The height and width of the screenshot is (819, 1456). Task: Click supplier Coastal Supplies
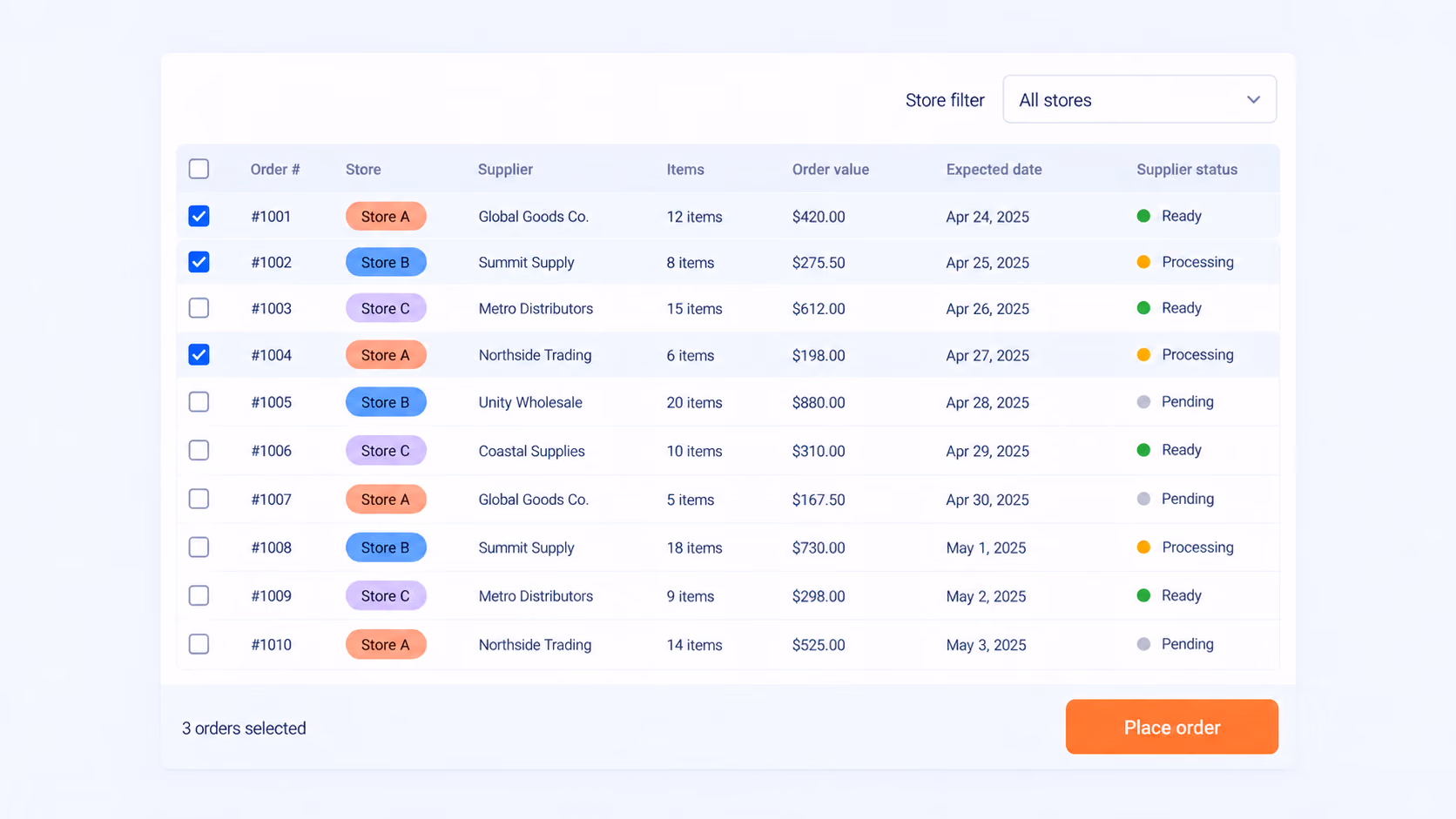click(x=531, y=451)
